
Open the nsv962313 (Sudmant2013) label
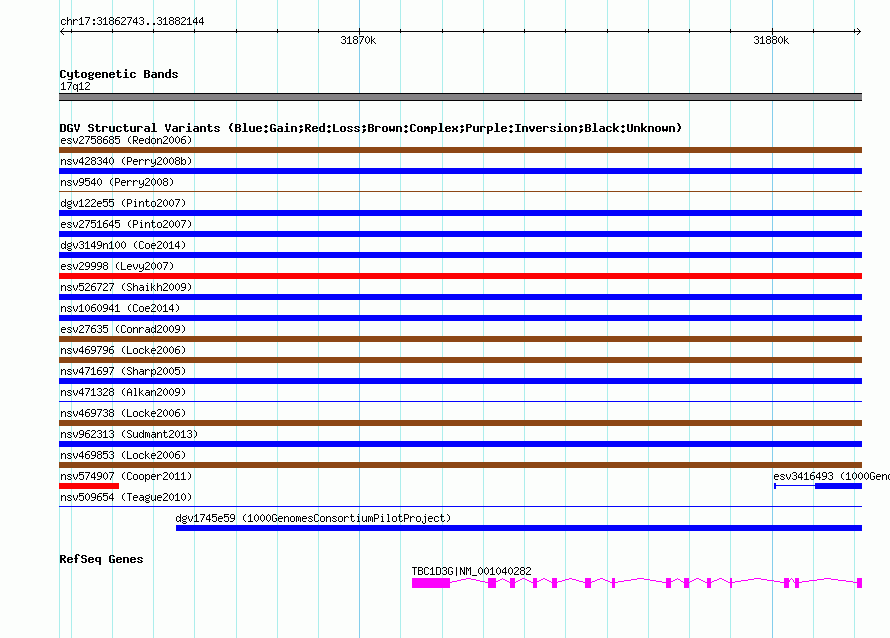[129, 434]
